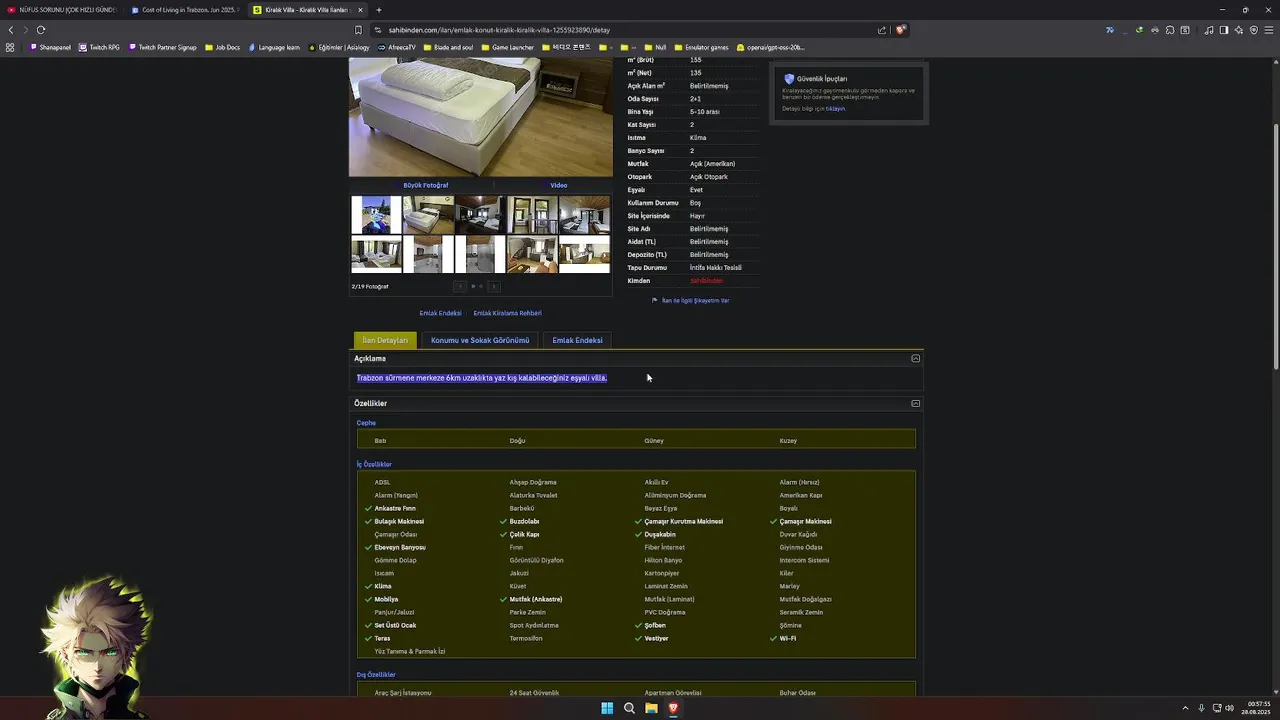The height and width of the screenshot is (720, 1280).
Task: Show hidden tray icons chevron
Action: tap(1185, 708)
